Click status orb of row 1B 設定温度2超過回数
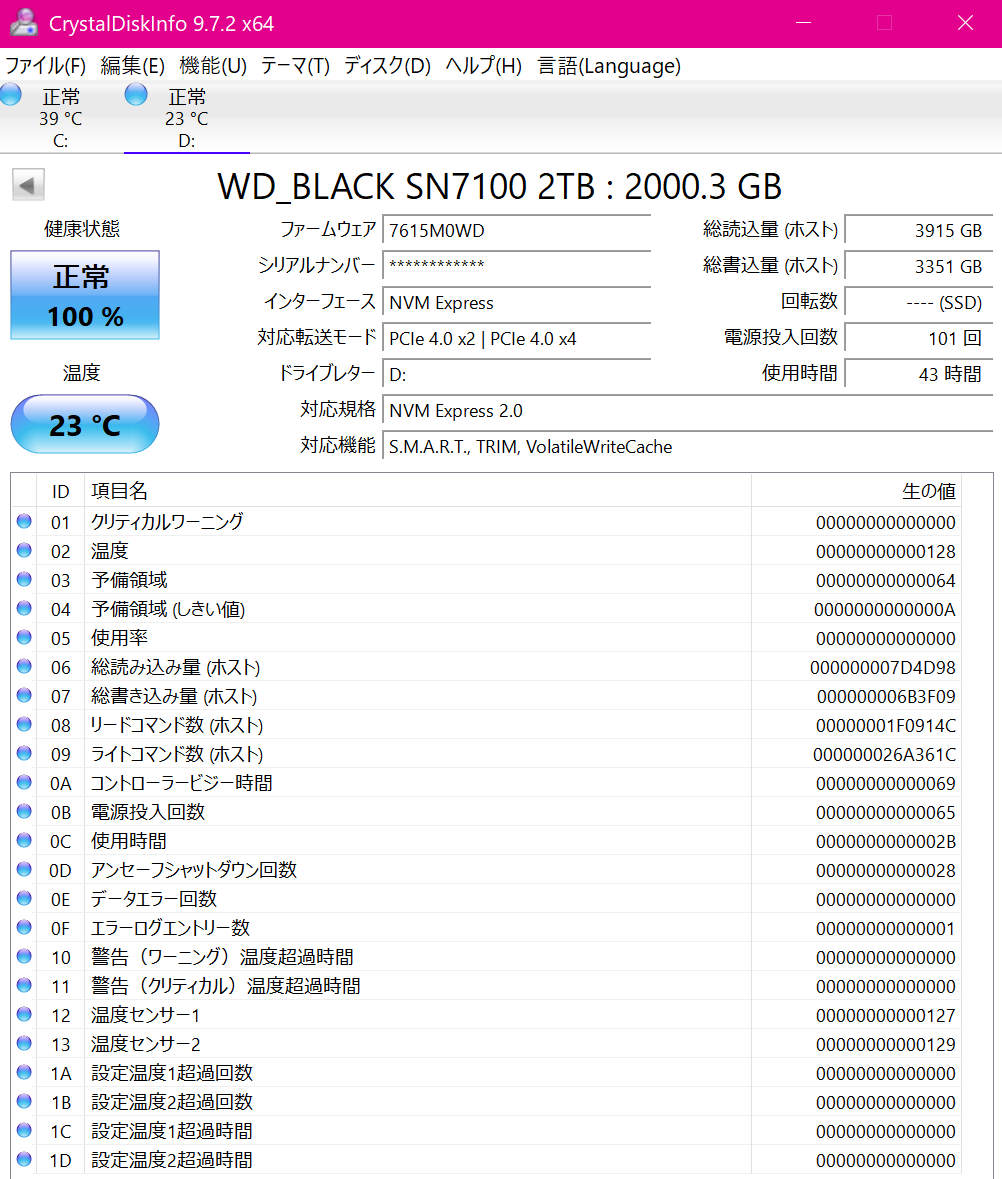Image resolution: width=1002 pixels, height=1179 pixels. coord(24,1101)
